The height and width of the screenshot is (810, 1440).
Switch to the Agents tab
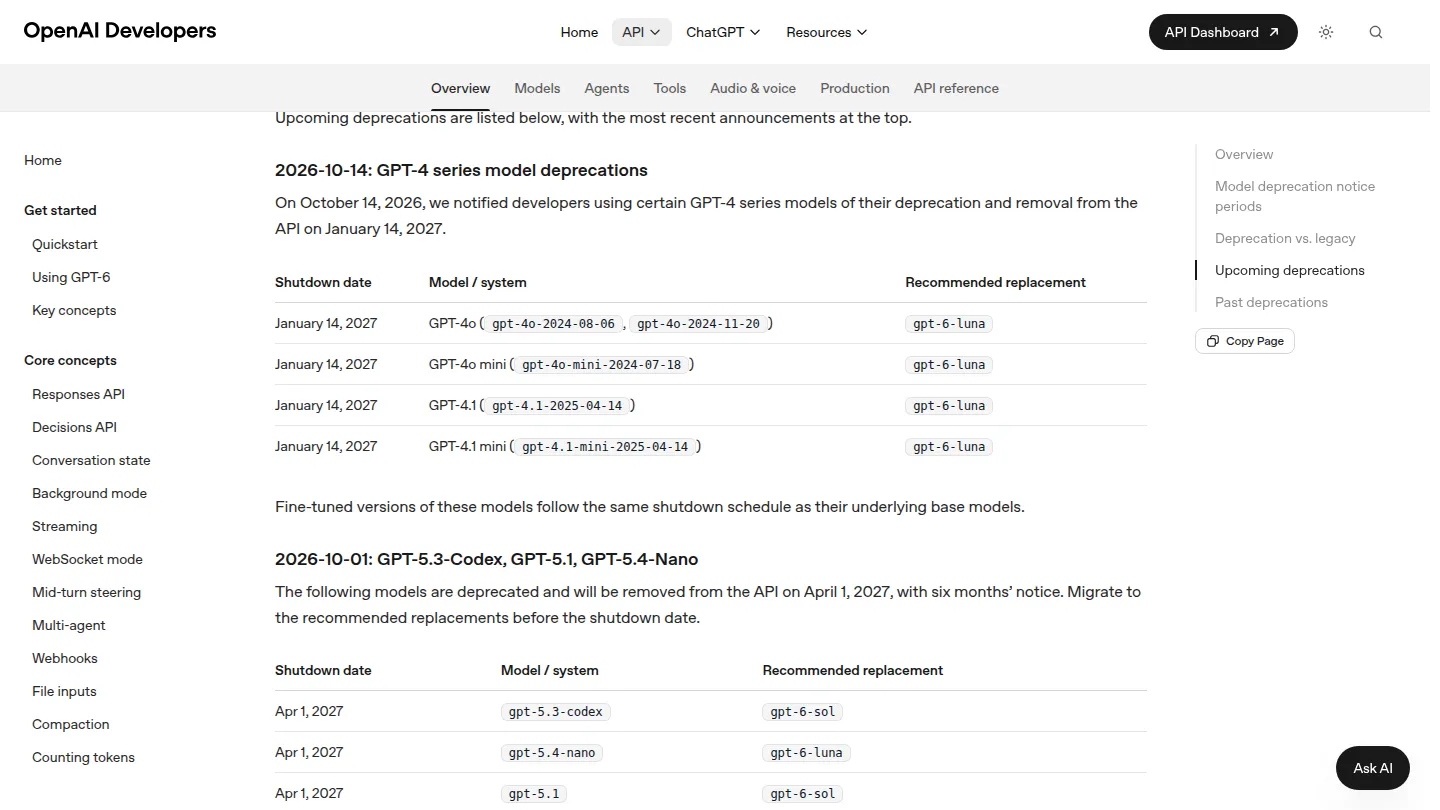[x=607, y=88]
